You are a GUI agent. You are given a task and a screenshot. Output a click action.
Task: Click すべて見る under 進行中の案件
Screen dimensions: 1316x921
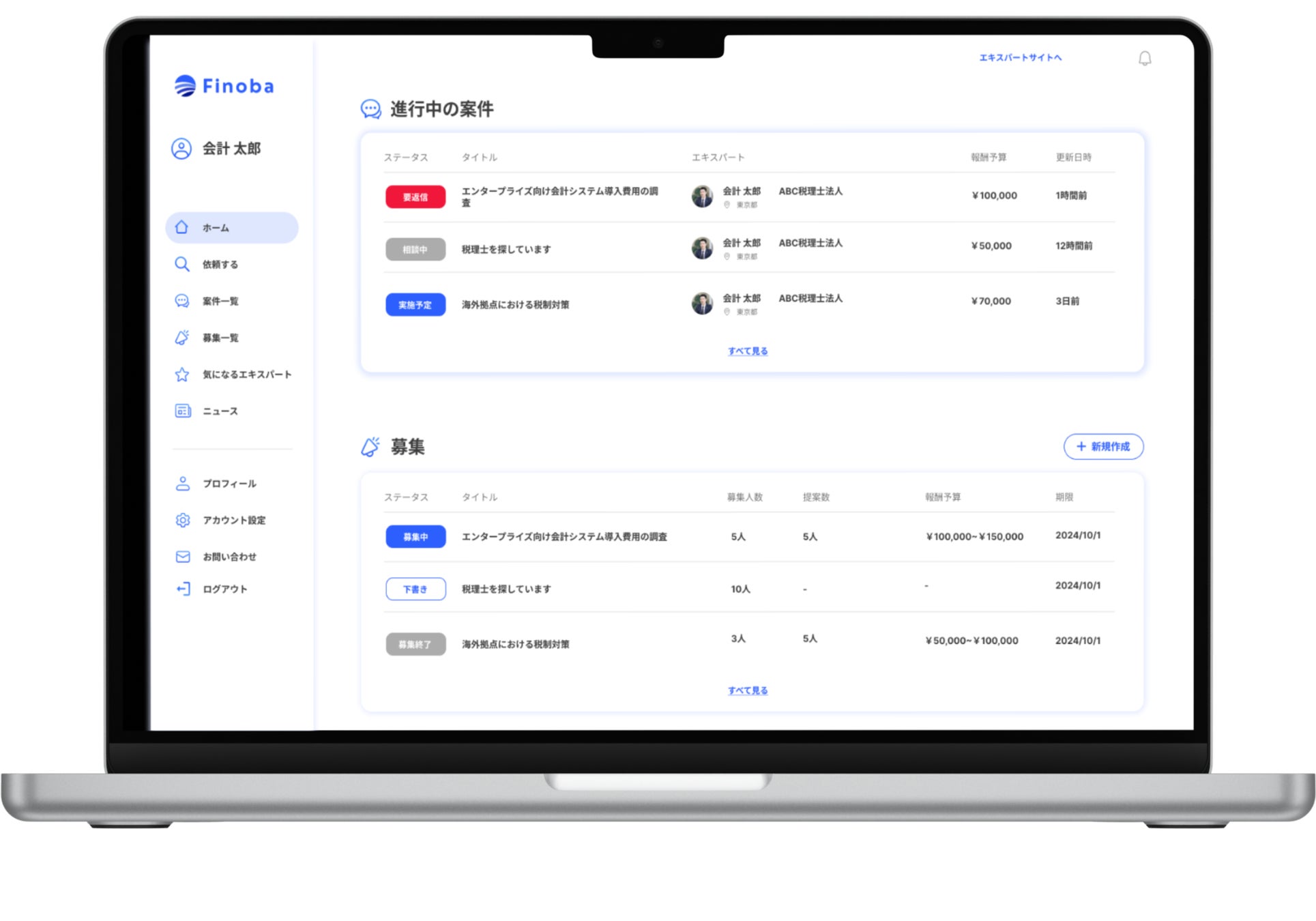point(748,351)
